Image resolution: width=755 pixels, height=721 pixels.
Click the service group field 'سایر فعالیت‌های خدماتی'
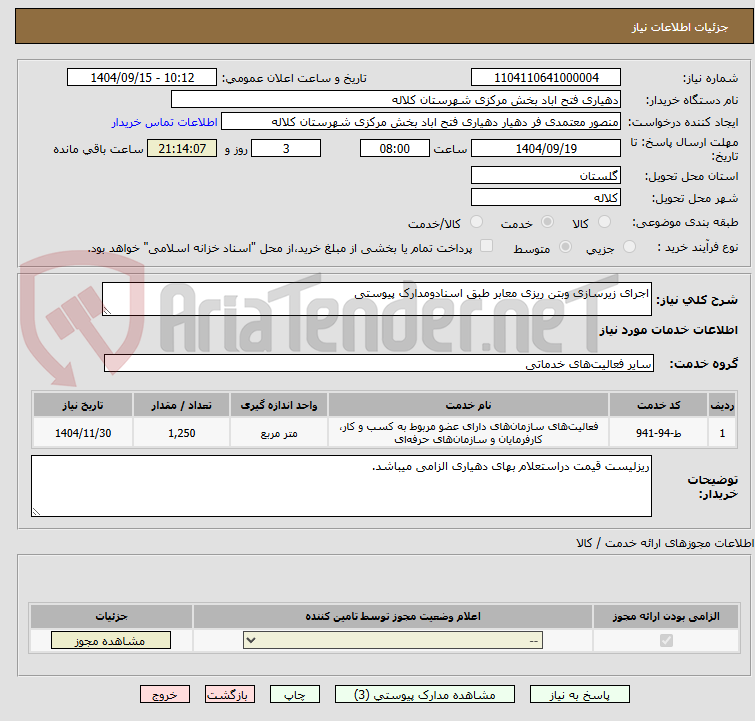(x=379, y=364)
